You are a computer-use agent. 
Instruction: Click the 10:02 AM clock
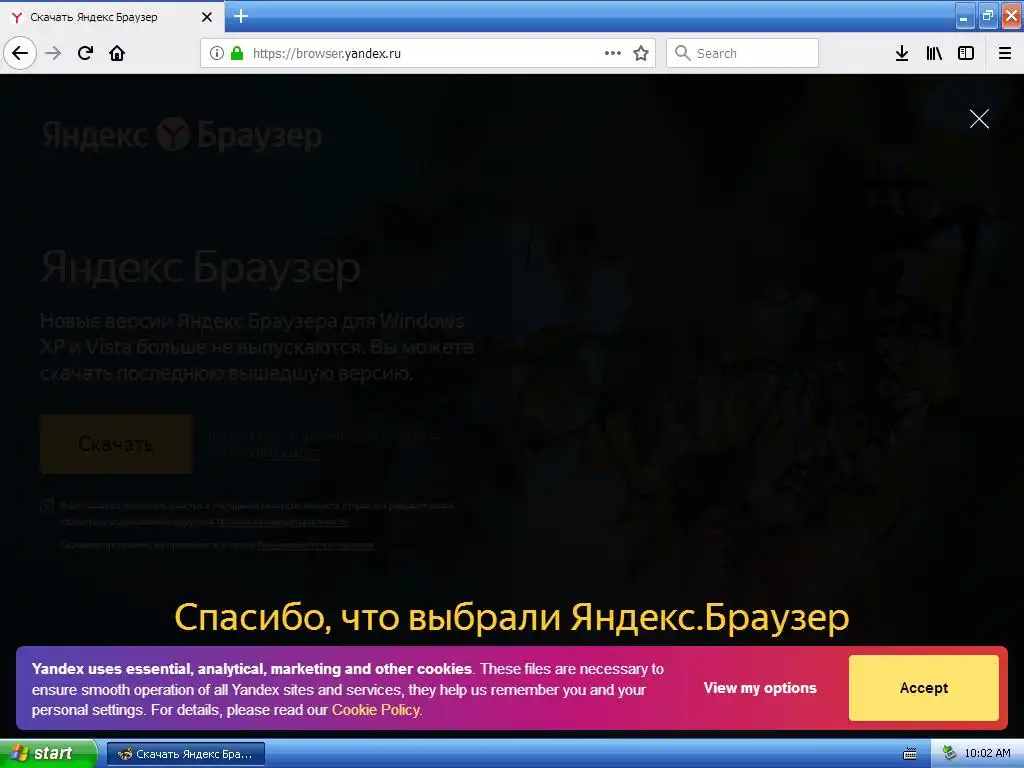coord(987,754)
